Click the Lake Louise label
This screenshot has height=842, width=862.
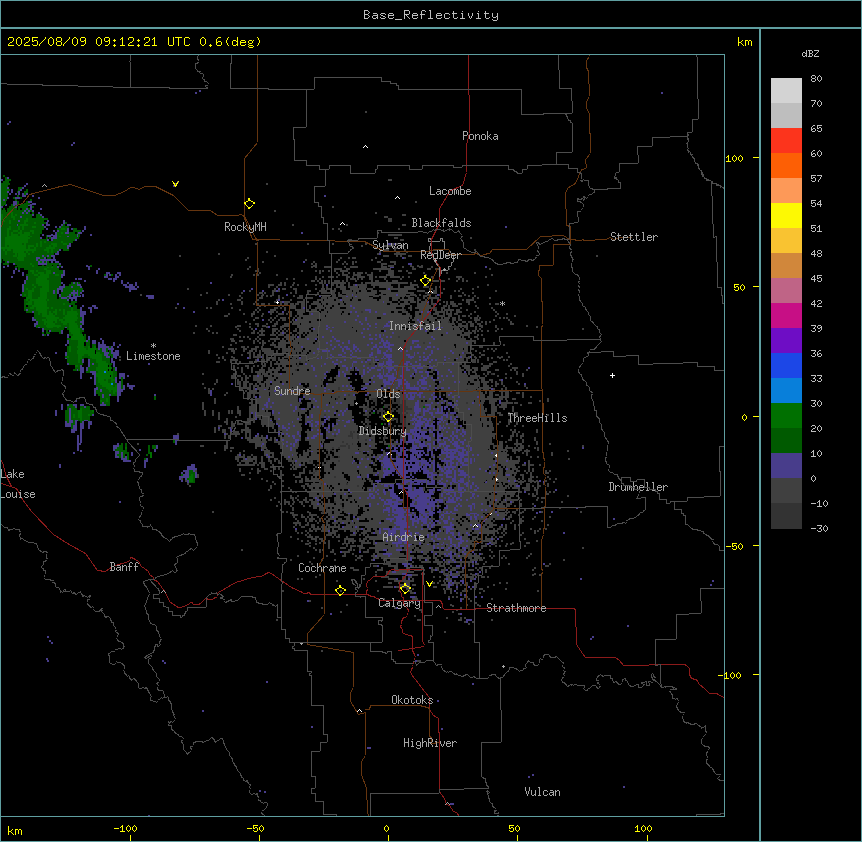tap(18, 484)
